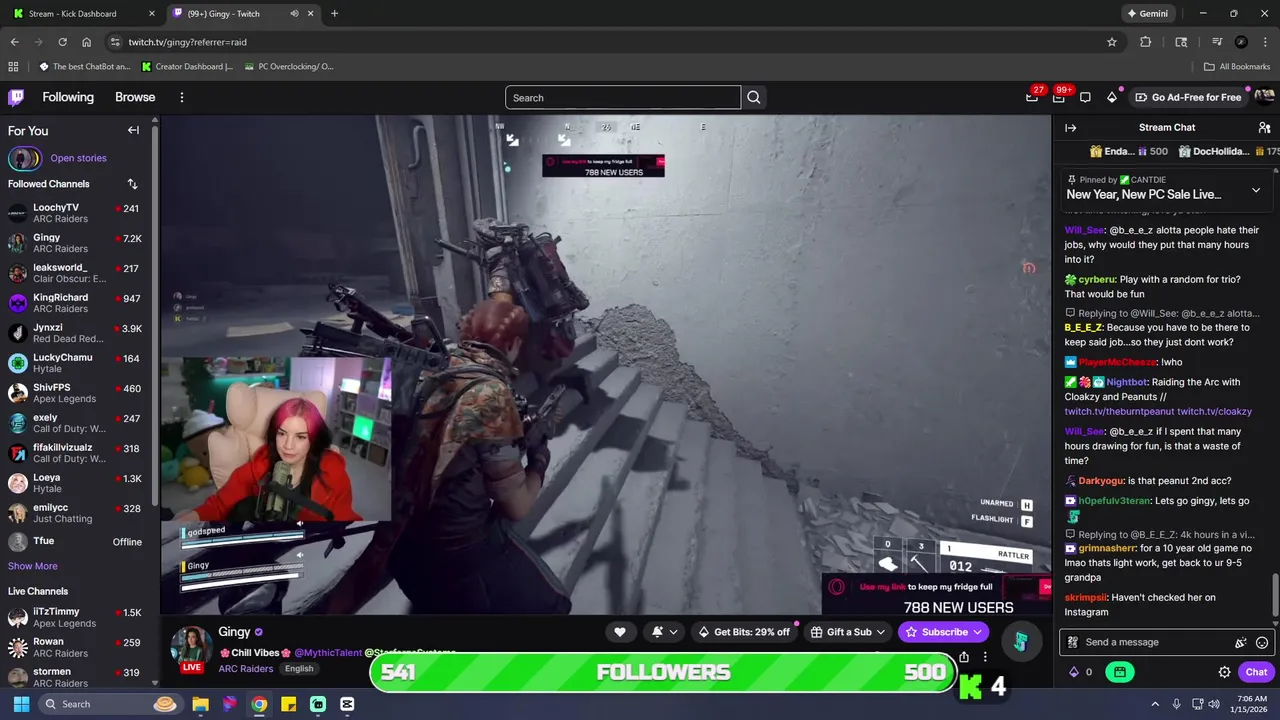Click Go Ad-Free for Free button
The width and height of the screenshot is (1280, 720).
coord(1188,97)
